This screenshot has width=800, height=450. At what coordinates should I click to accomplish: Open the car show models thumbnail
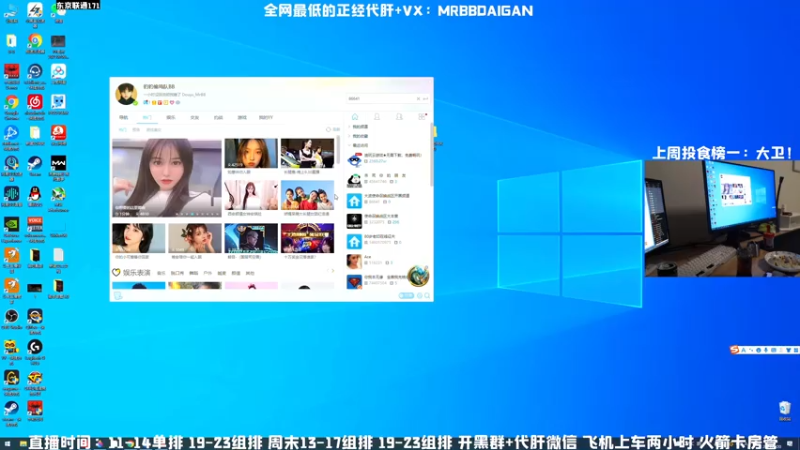pos(307,153)
